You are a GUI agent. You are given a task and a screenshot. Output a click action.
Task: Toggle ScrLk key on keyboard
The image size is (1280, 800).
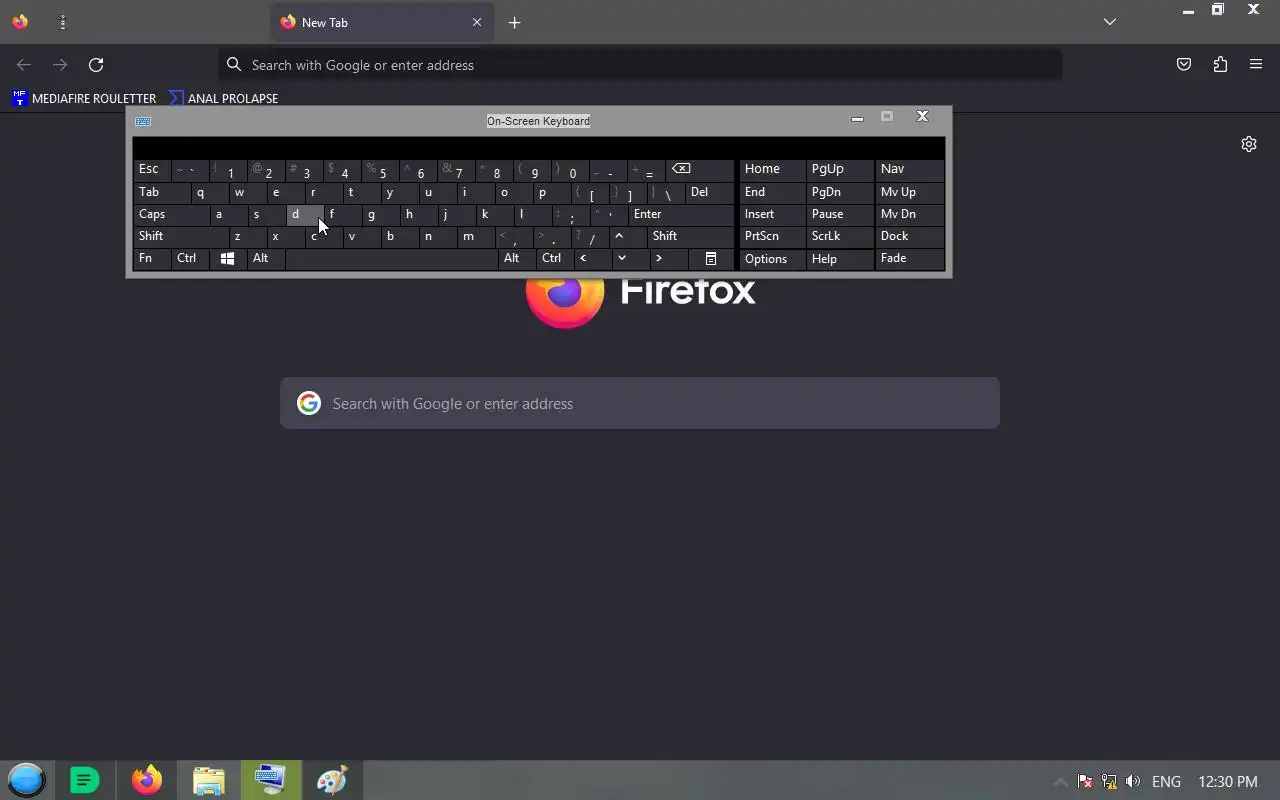840,236
